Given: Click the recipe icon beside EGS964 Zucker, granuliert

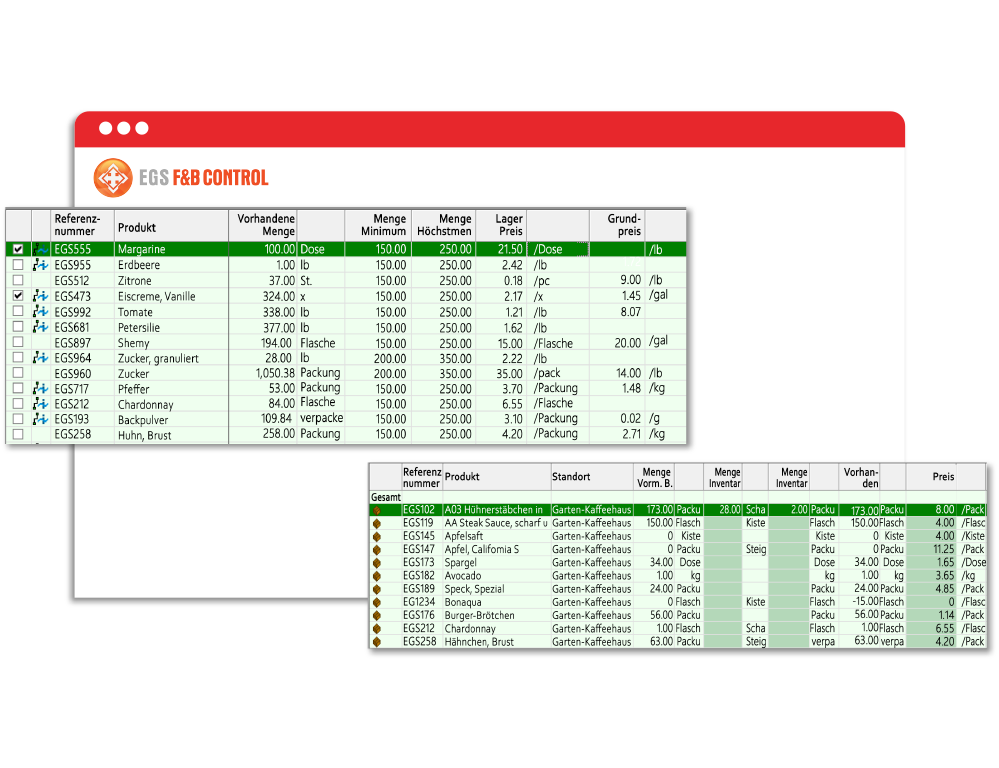Looking at the screenshot, I should click(41, 358).
